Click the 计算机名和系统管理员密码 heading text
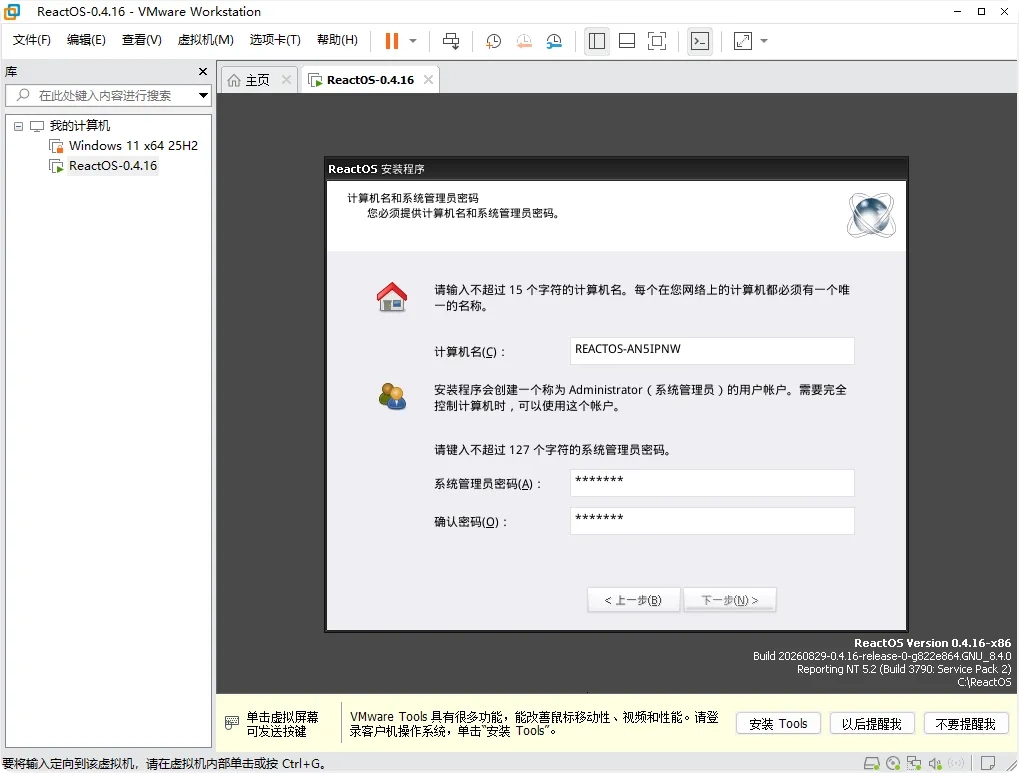The width and height of the screenshot is (1019, 773). [x=413, y=198]
